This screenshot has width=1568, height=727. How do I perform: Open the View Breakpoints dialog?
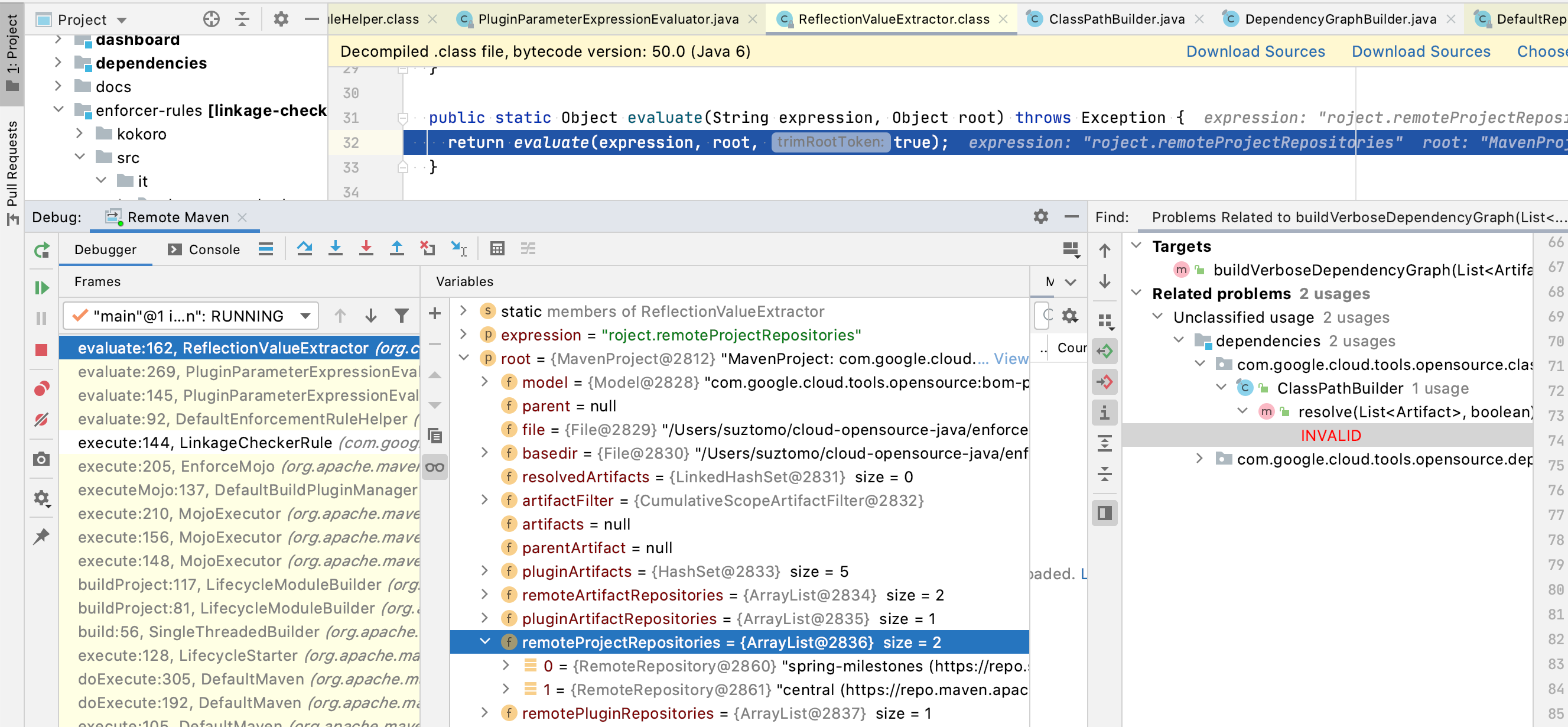coord(41,388)
